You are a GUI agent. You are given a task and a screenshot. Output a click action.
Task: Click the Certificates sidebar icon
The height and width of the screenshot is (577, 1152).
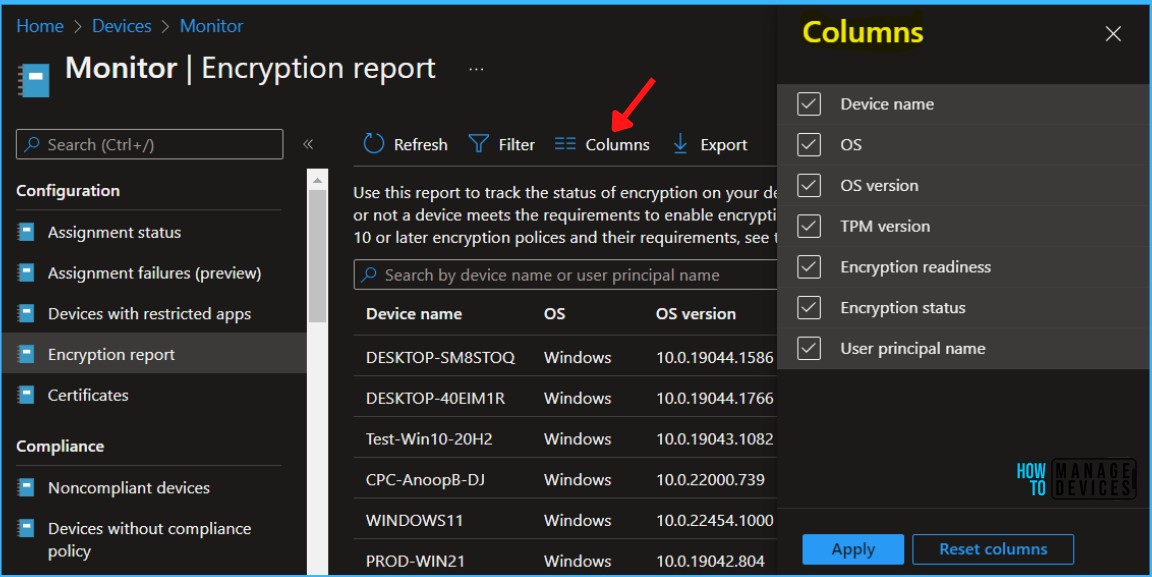click(x=26, y=395)
